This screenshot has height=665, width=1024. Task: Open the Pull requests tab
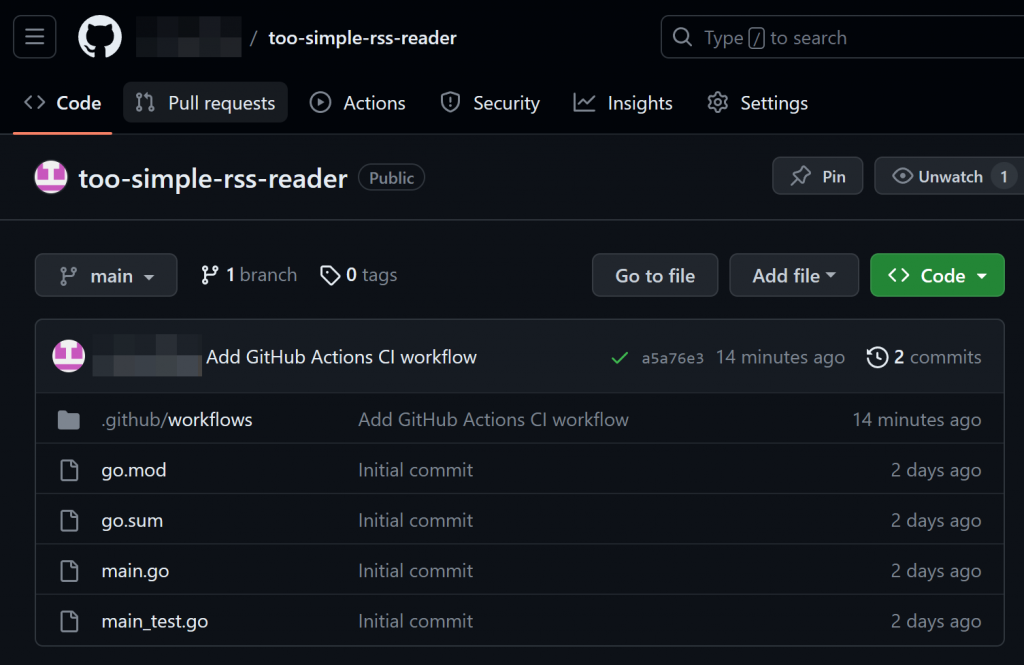pyautogui.click(x=205, y=103)
